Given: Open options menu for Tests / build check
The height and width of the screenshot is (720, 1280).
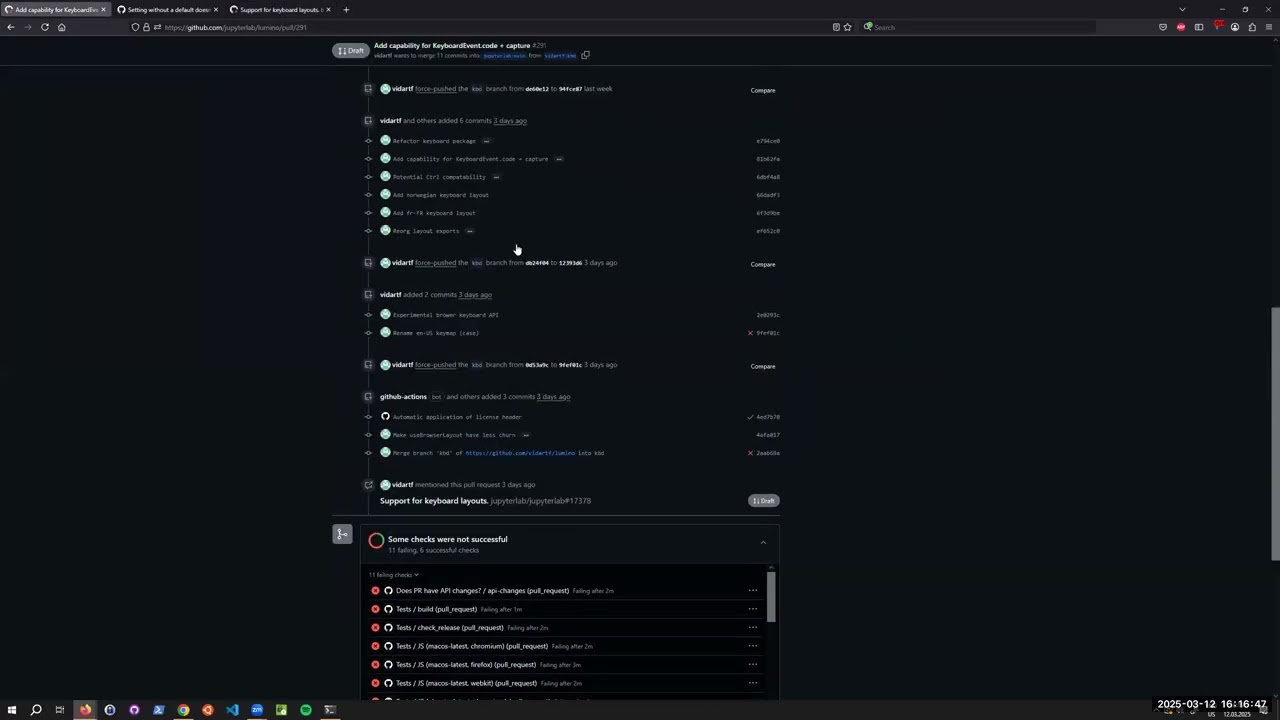Looking at the screenshot, I should (x=753, y=609).
